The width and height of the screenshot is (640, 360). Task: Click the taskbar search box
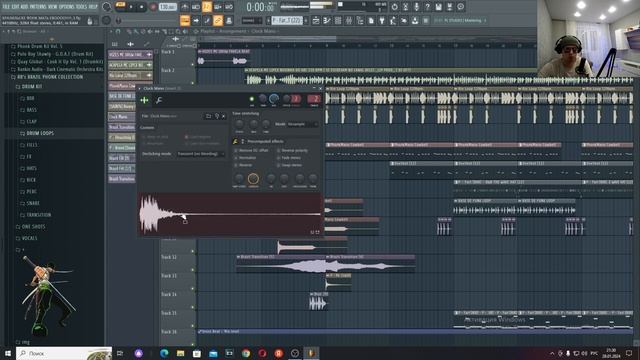pyautogui.click(x=64, y=353)
